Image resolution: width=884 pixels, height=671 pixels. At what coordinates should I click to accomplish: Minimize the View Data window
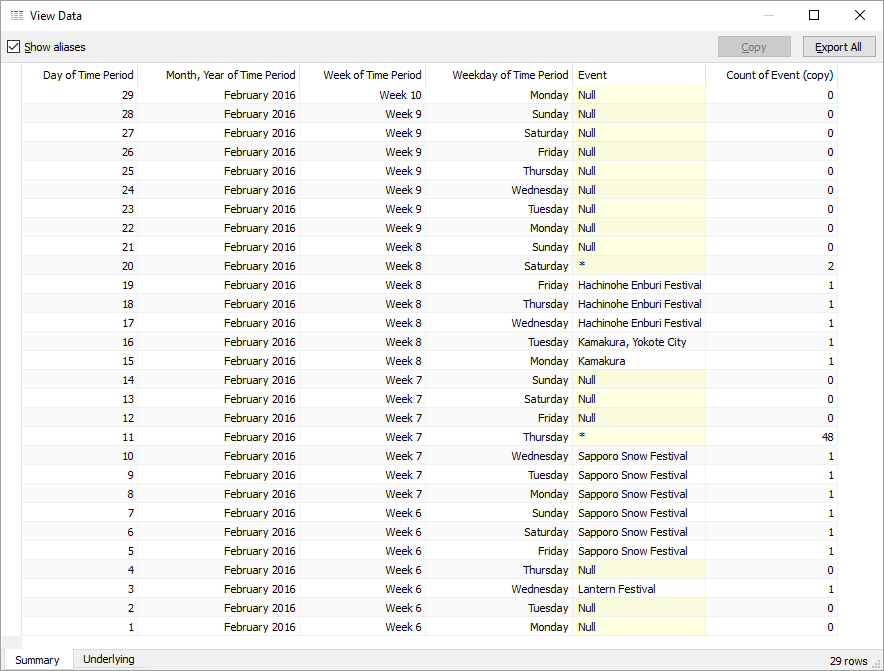[x=768, y=15]
